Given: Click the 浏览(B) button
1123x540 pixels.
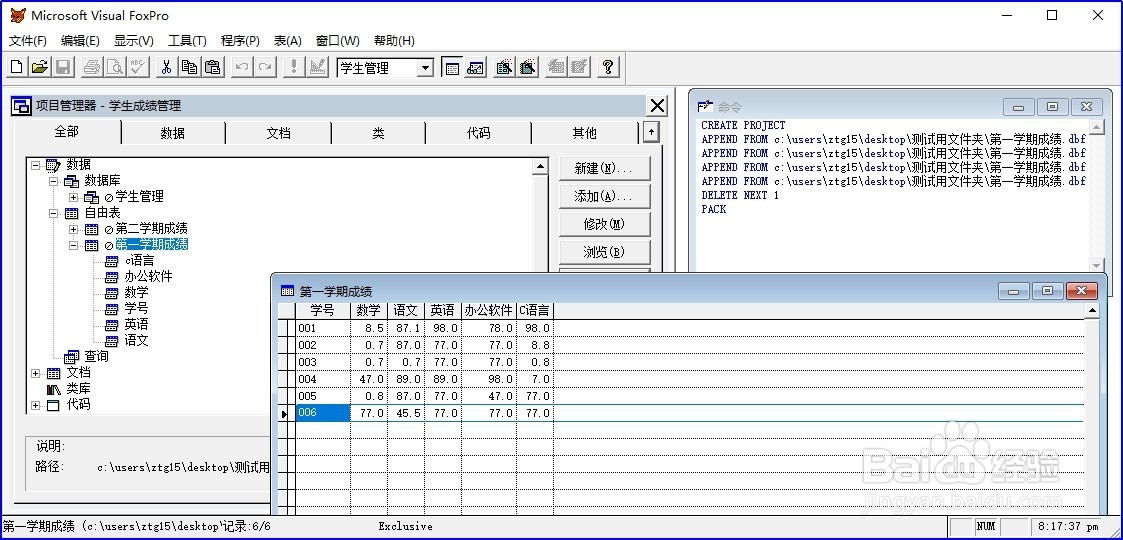Looking at the screenshot, I should pyautogui.click(x=604, y=252).
